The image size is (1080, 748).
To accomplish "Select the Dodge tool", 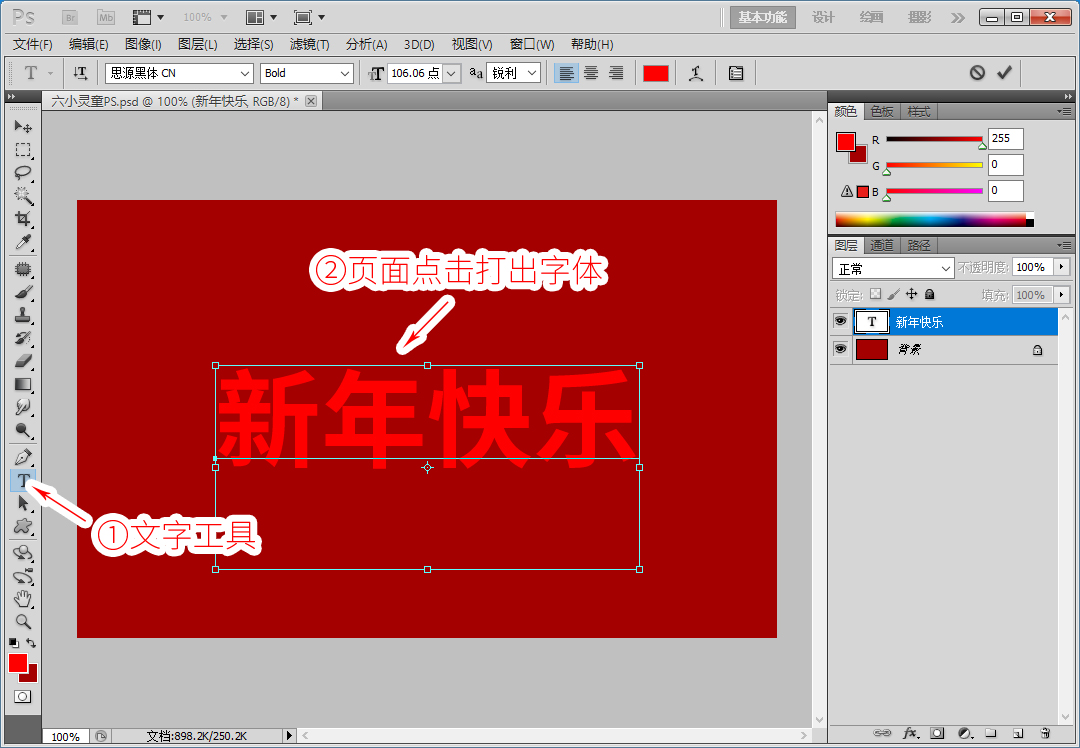I will [23, 430].
